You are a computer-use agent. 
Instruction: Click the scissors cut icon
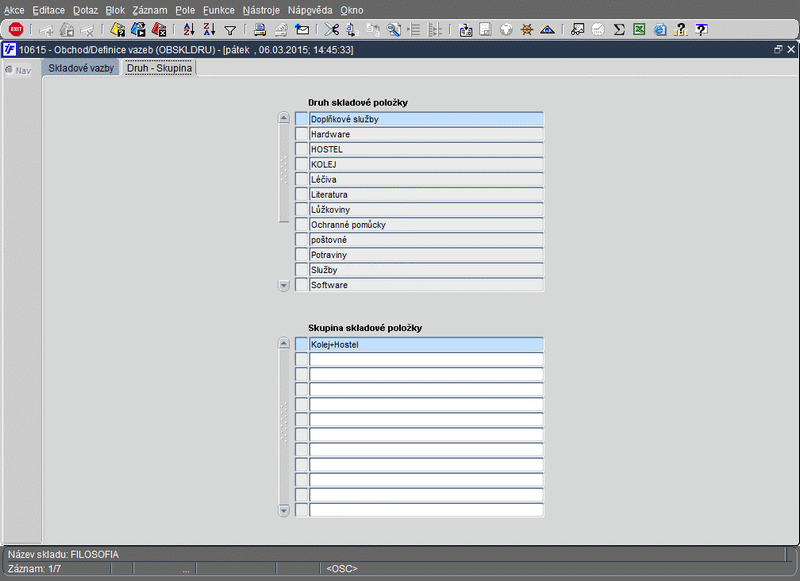tap(331, 30)
